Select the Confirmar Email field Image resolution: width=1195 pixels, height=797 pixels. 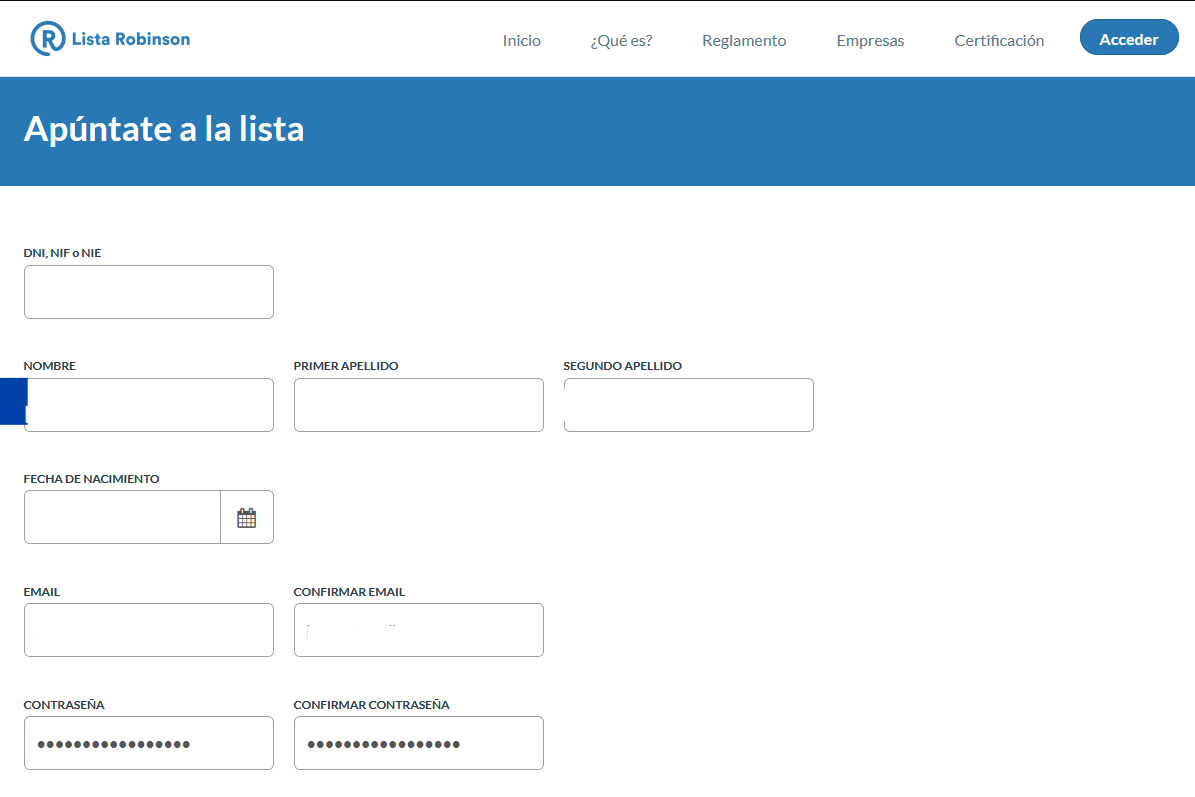(419, 631)
